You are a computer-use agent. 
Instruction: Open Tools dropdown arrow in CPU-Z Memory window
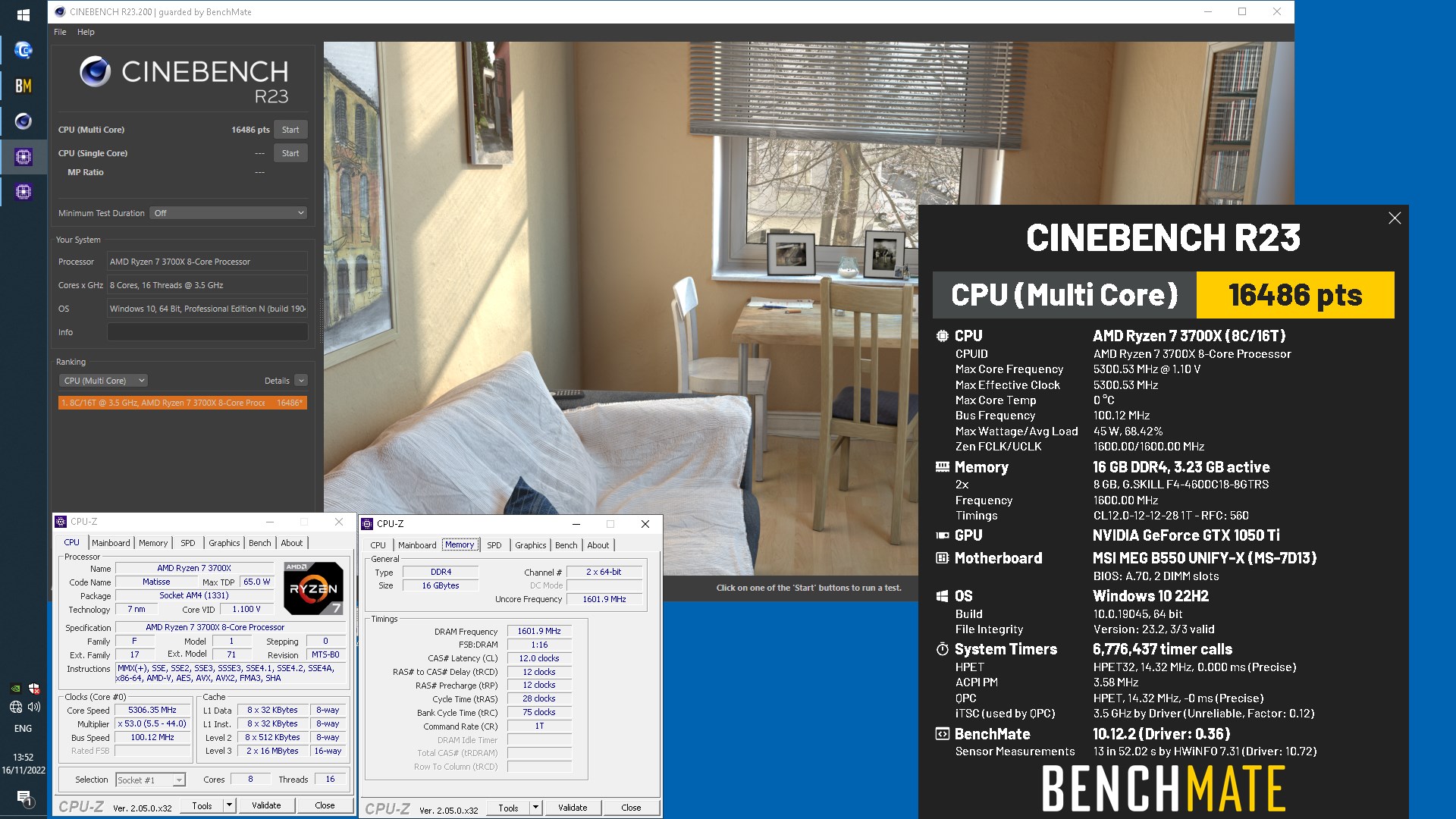535,808
